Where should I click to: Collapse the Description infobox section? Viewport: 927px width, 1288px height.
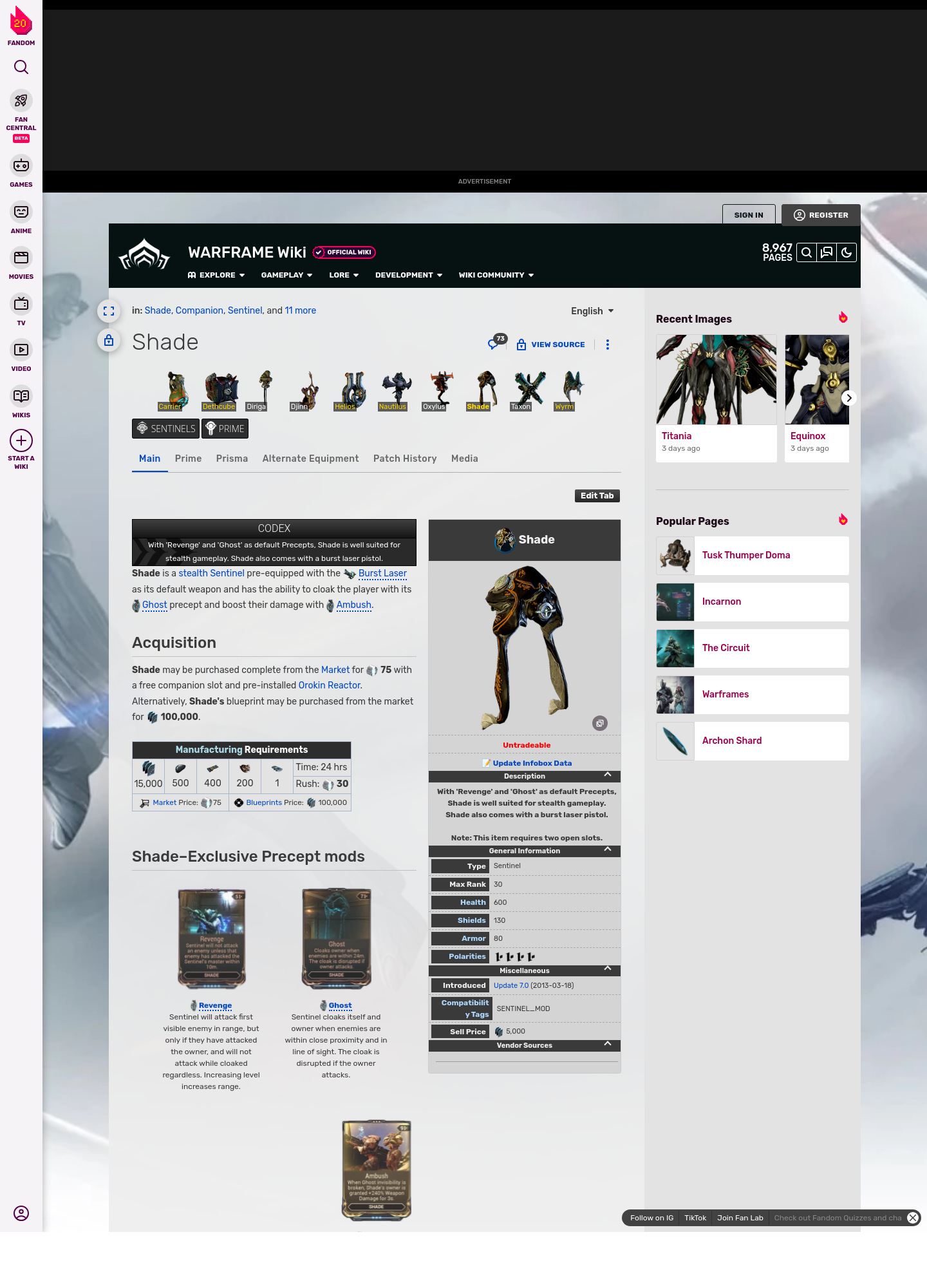click(x=607, y=775)
